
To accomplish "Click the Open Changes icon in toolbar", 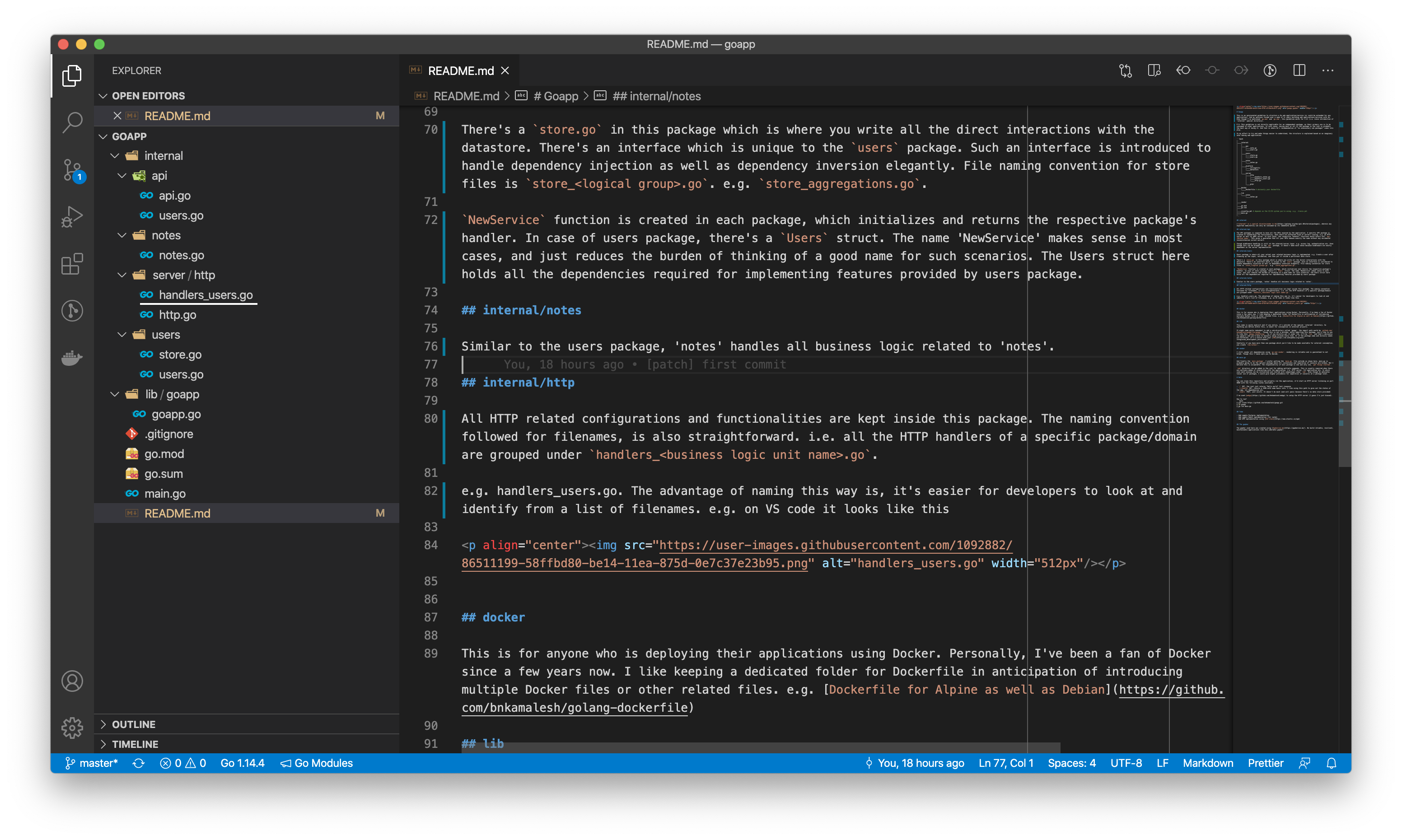I will click(x=1126, y=70).
